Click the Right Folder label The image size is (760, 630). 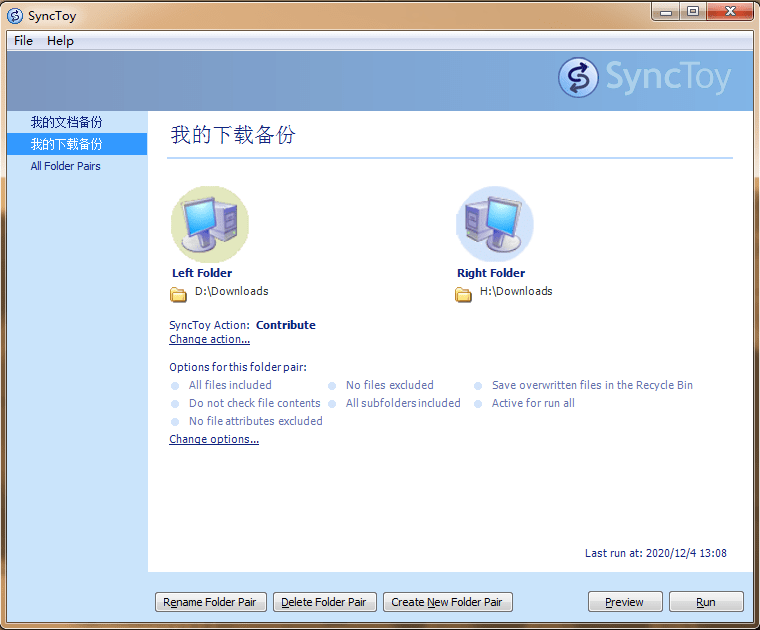491,273
